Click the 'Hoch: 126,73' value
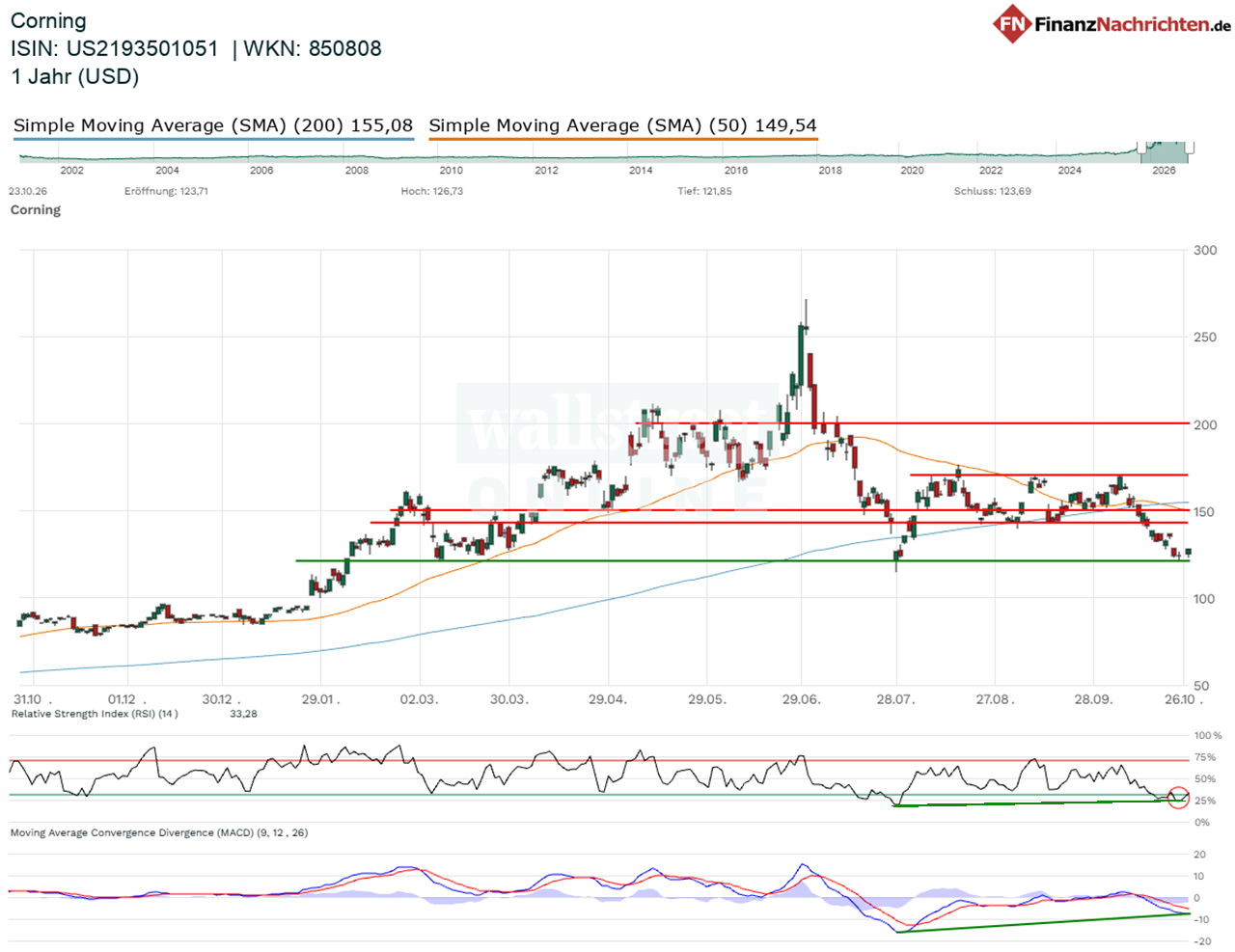1235x952 pixels. click(x=432, y=191)
